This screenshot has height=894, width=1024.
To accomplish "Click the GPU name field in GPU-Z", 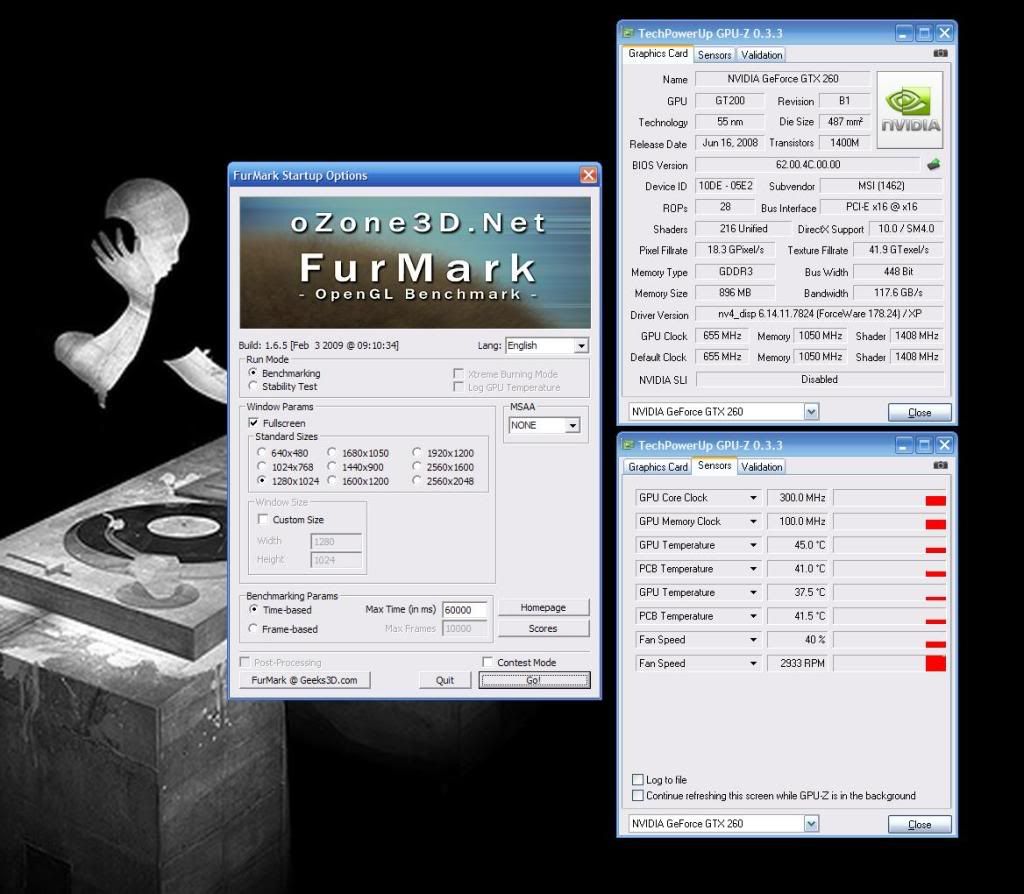I will point(782,78).
